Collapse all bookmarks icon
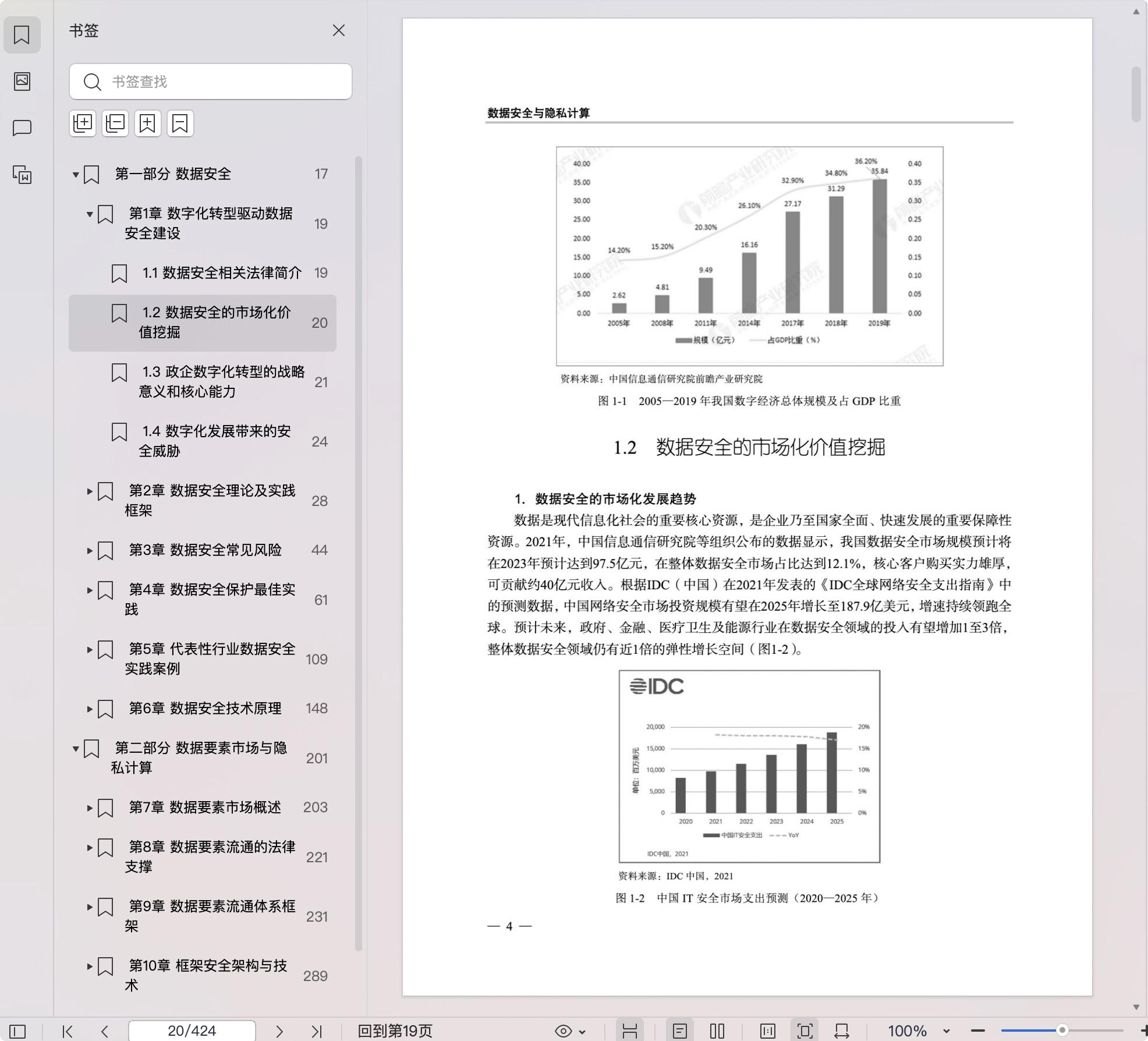This screenshot has height=1041, width=1148. (x=115, y=123)
